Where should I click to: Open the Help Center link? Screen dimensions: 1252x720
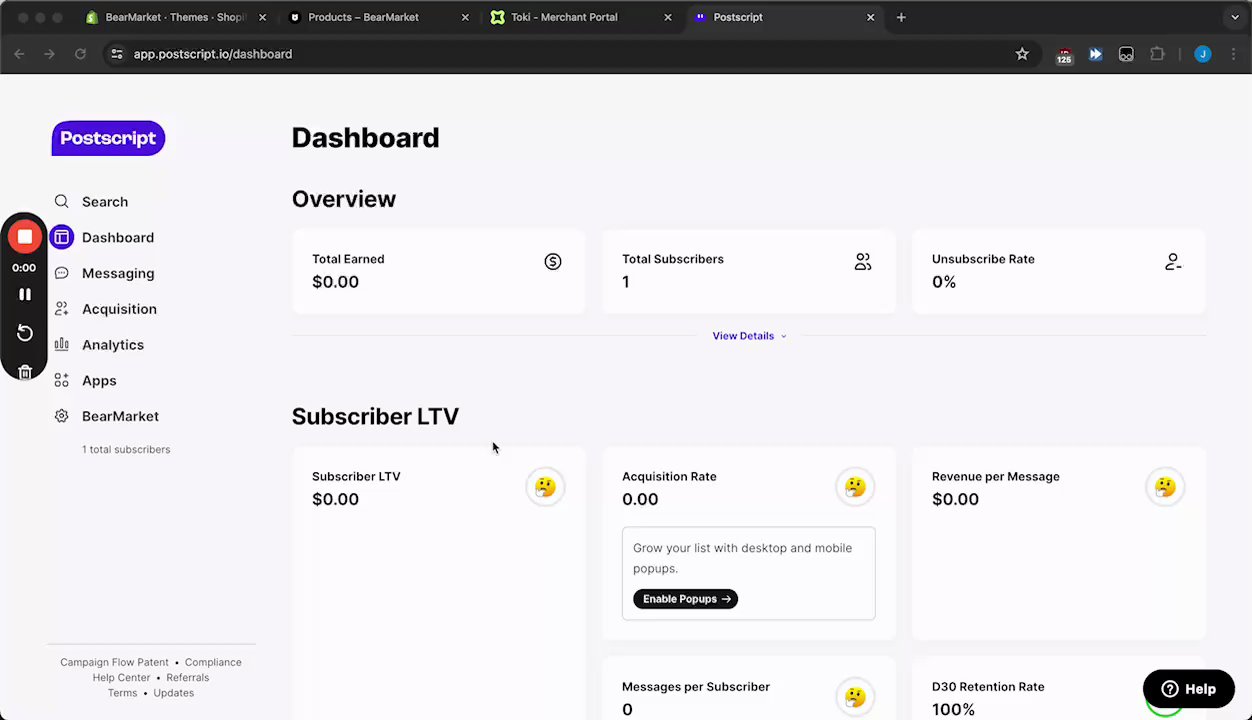(121, 678)
